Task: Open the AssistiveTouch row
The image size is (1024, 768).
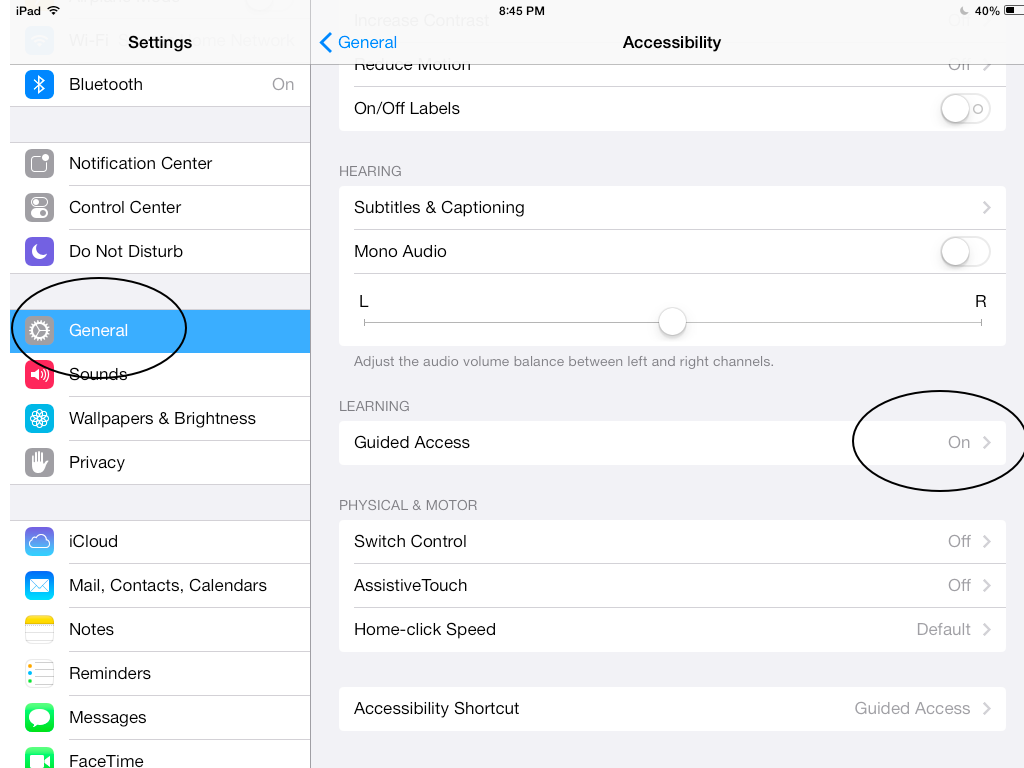Action: (671, 585)
